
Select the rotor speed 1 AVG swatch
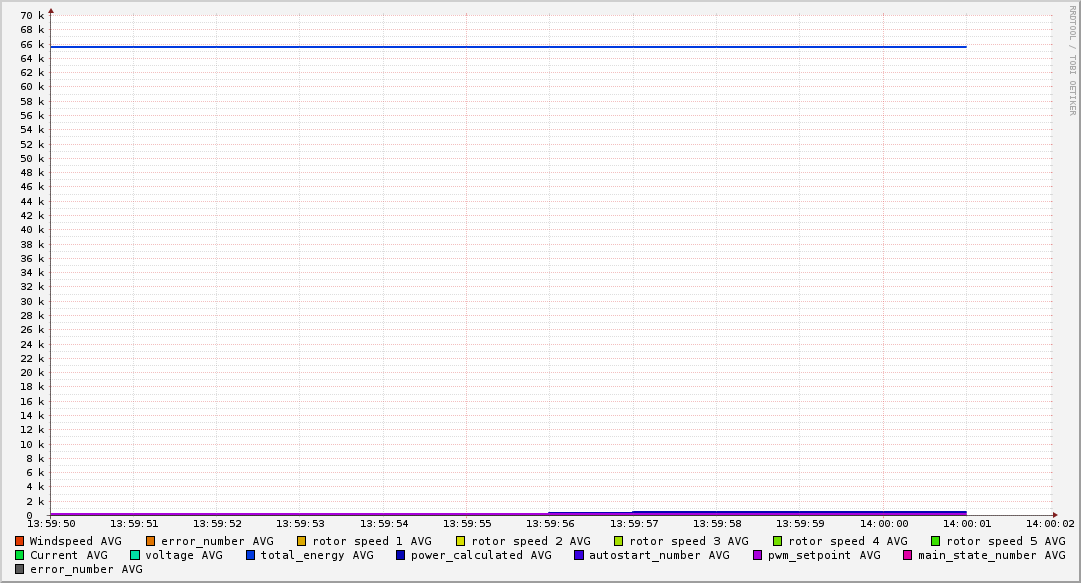[302, 541]
